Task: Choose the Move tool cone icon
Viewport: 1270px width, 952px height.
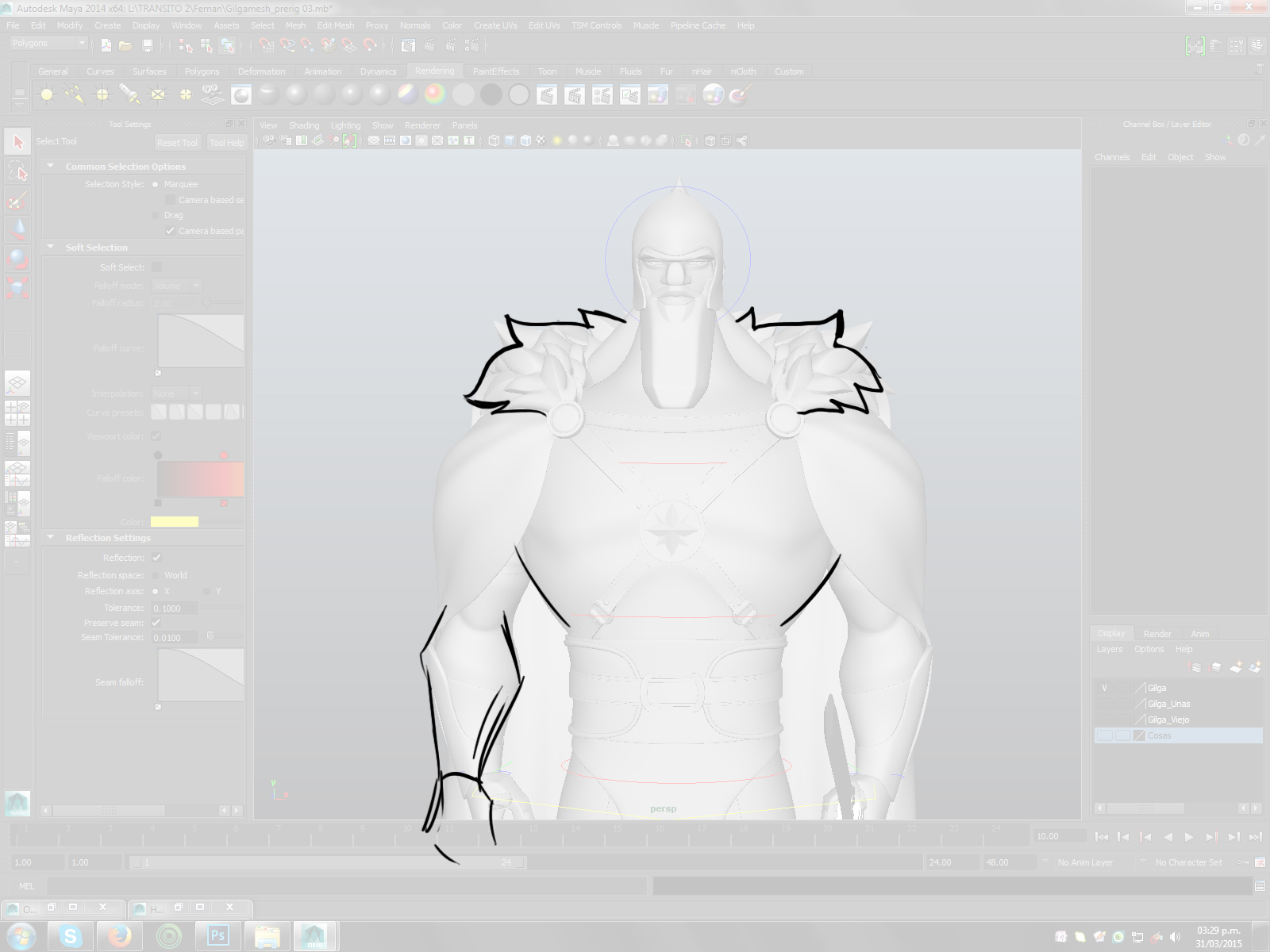Action: pyautogui.click(x=17, y=229)
